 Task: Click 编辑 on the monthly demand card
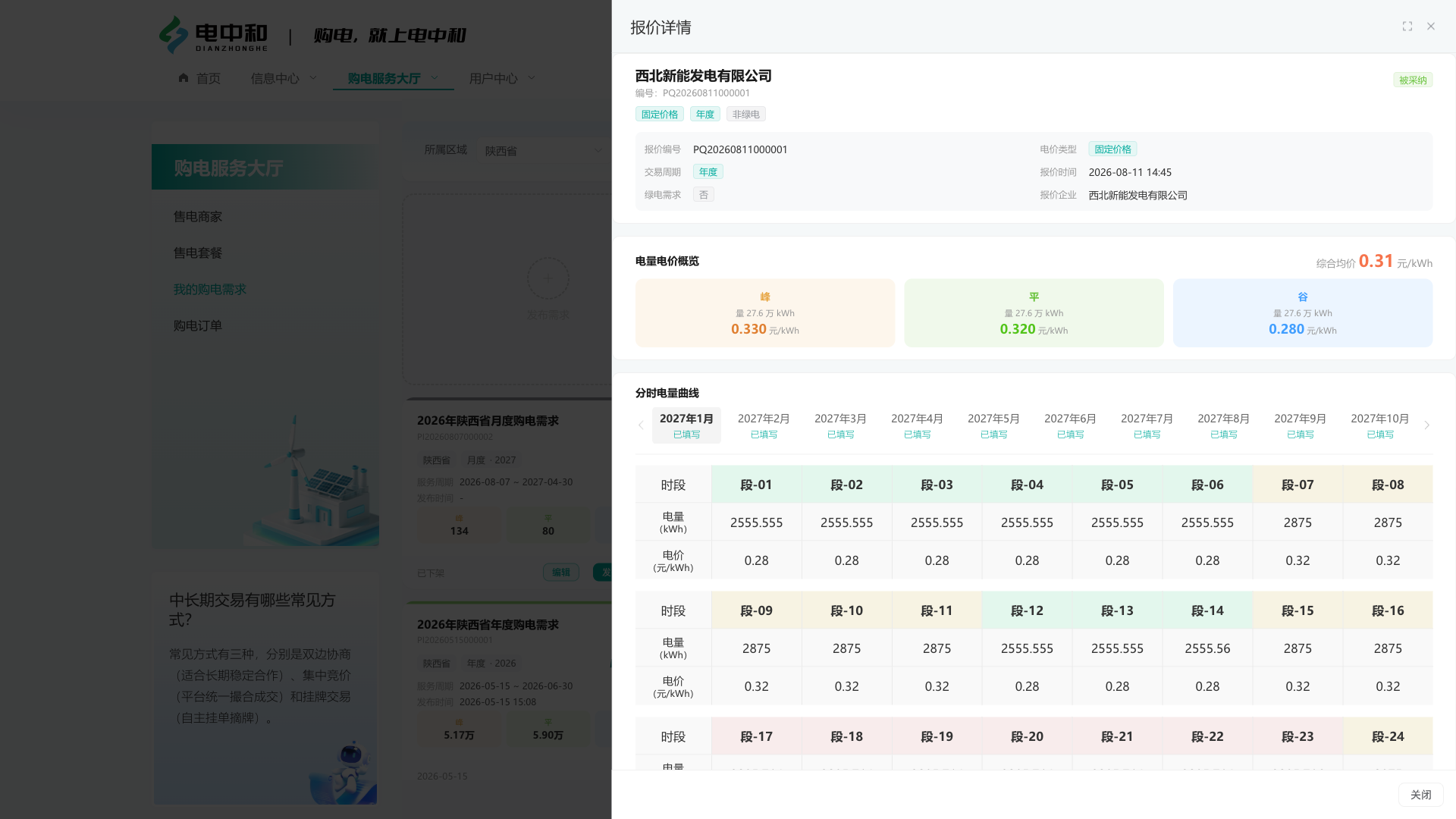click(561, 573)
